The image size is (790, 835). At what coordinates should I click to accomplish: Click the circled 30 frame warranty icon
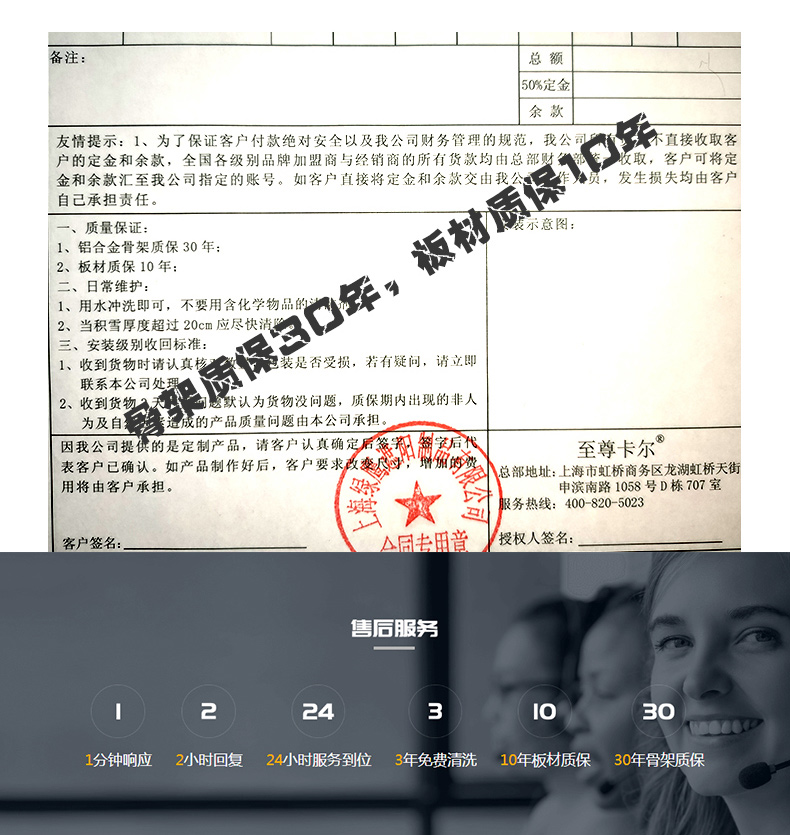tap(659, 711)
